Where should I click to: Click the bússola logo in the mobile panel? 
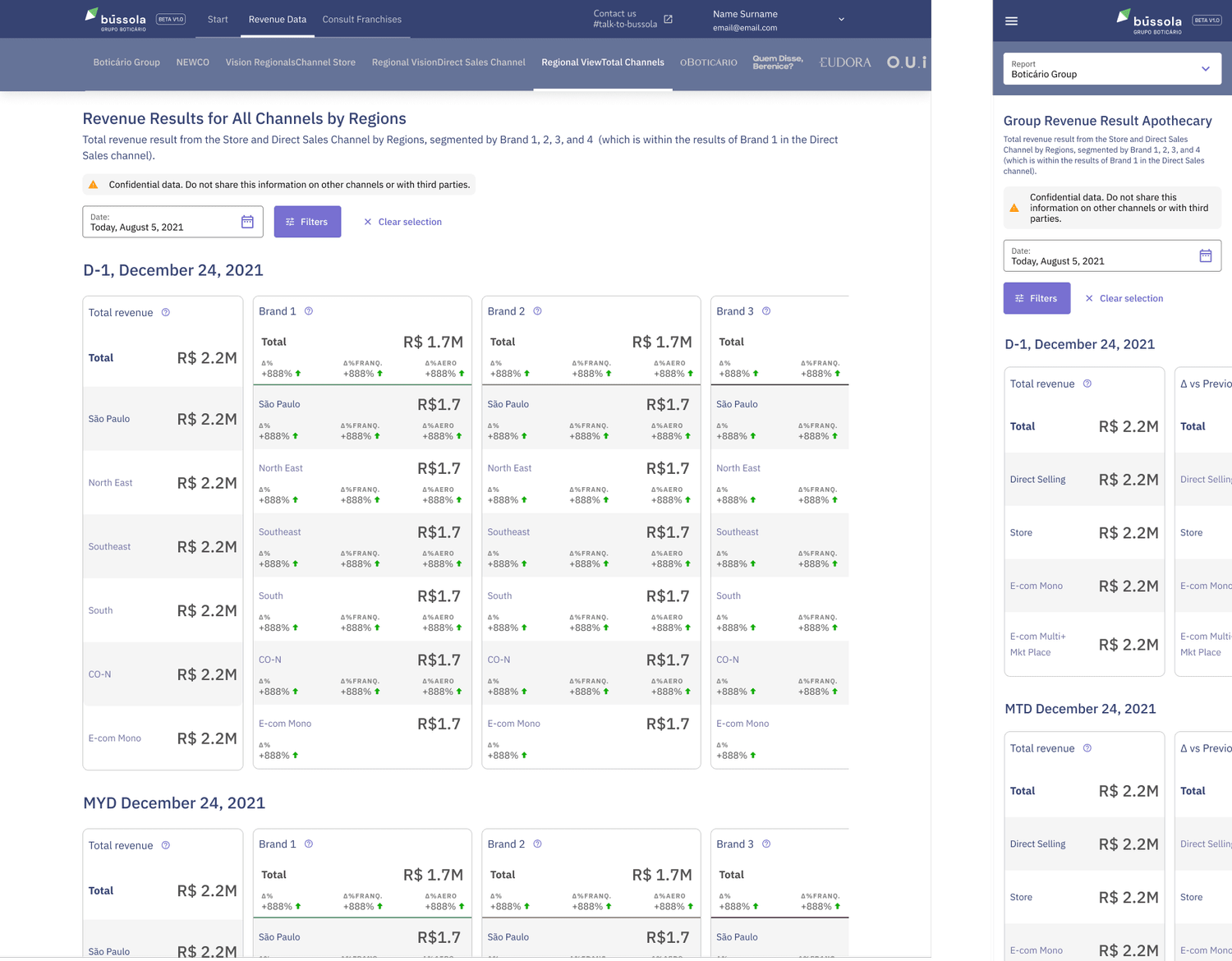click(1149, 21)
